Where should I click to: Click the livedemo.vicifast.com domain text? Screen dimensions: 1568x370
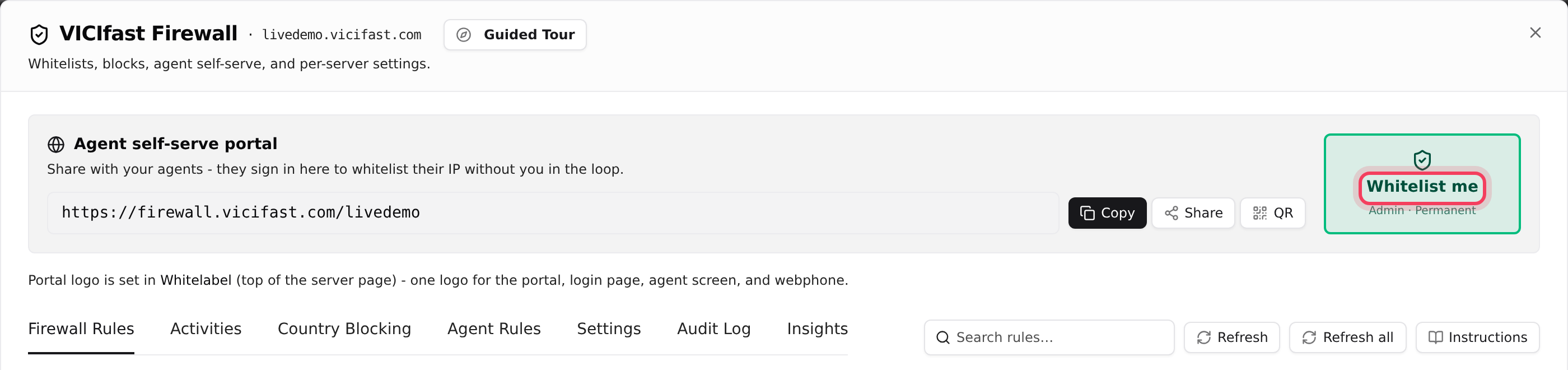point(342,35)
